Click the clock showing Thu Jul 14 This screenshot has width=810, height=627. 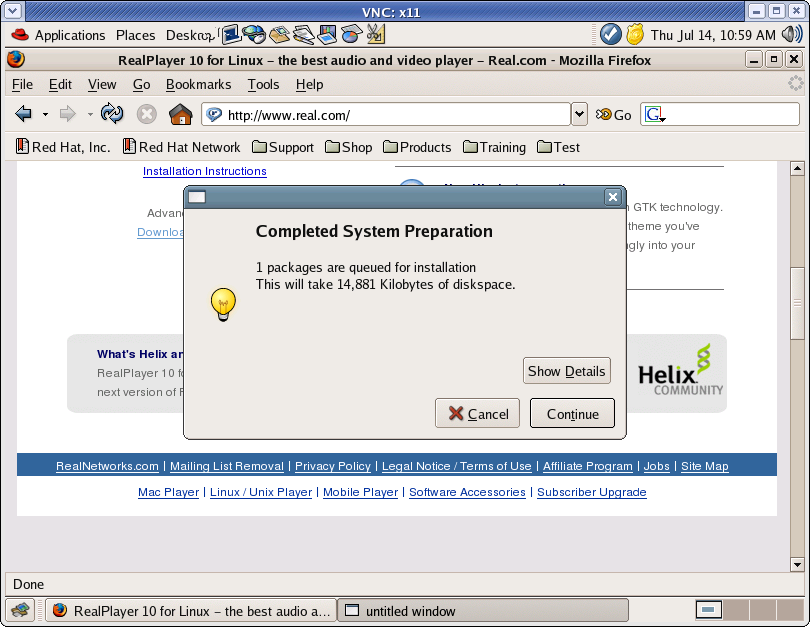tap(713, 35)
